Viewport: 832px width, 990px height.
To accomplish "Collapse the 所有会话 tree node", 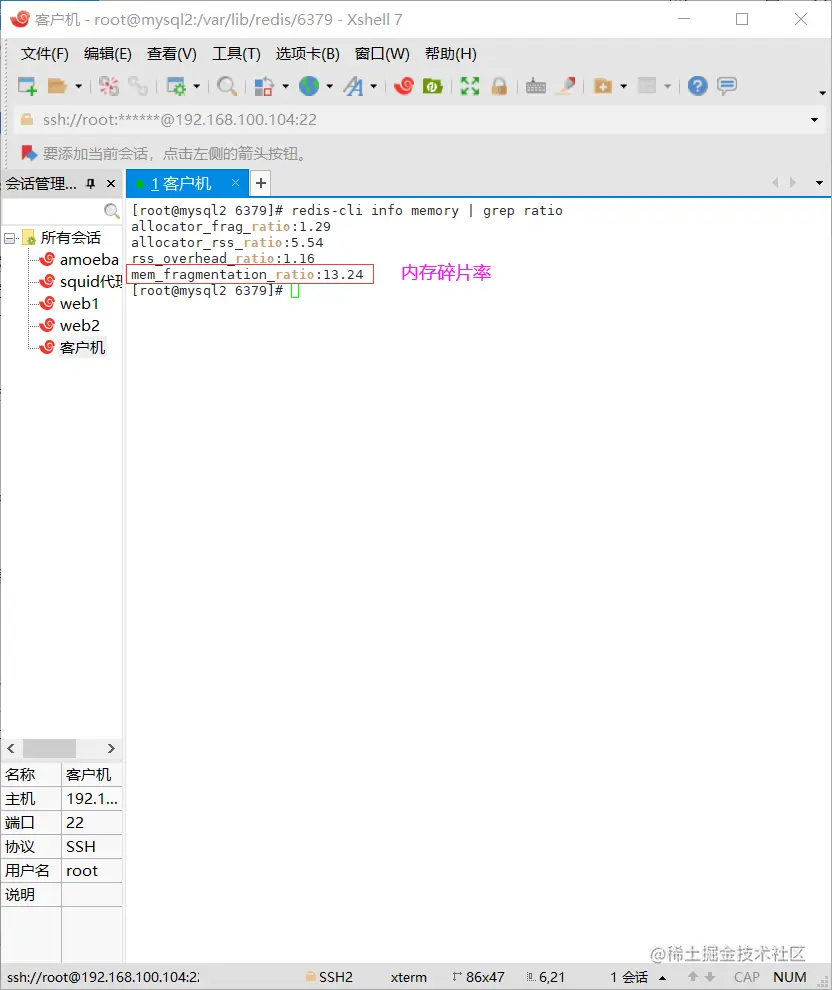I will coord(9,238).
